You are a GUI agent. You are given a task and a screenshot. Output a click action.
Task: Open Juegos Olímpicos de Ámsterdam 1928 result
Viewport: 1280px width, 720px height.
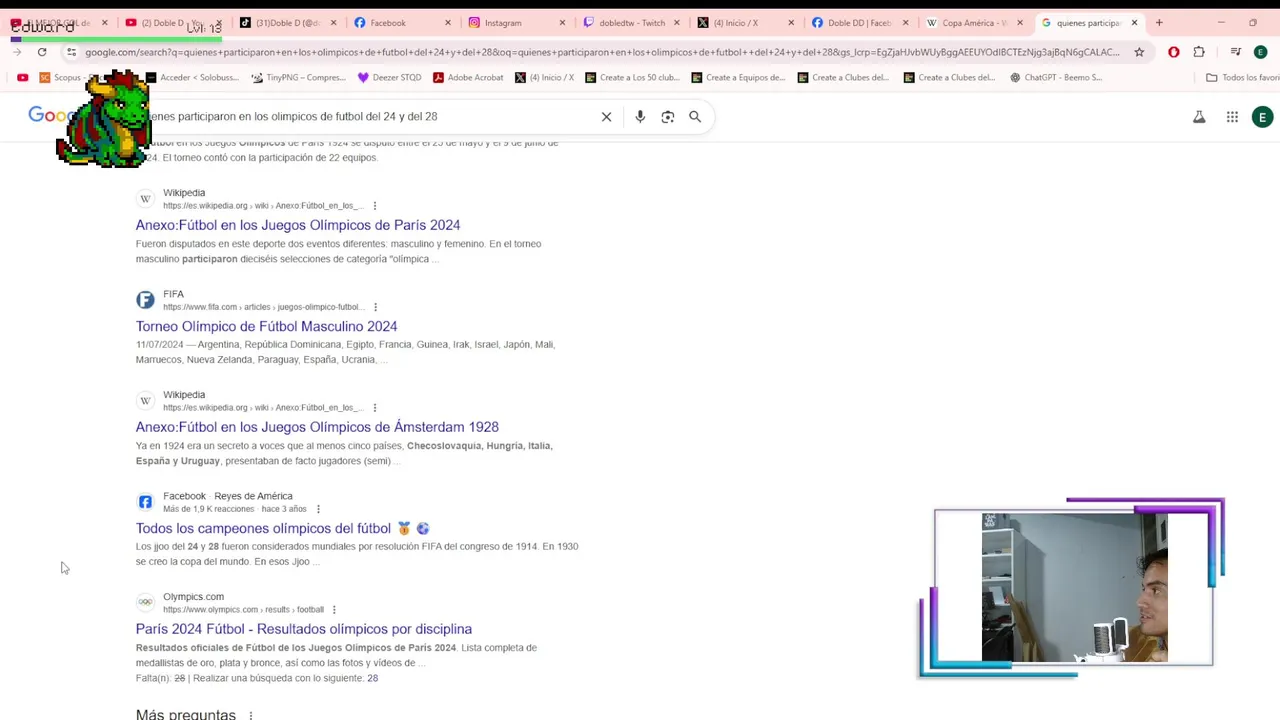(317, 427)
